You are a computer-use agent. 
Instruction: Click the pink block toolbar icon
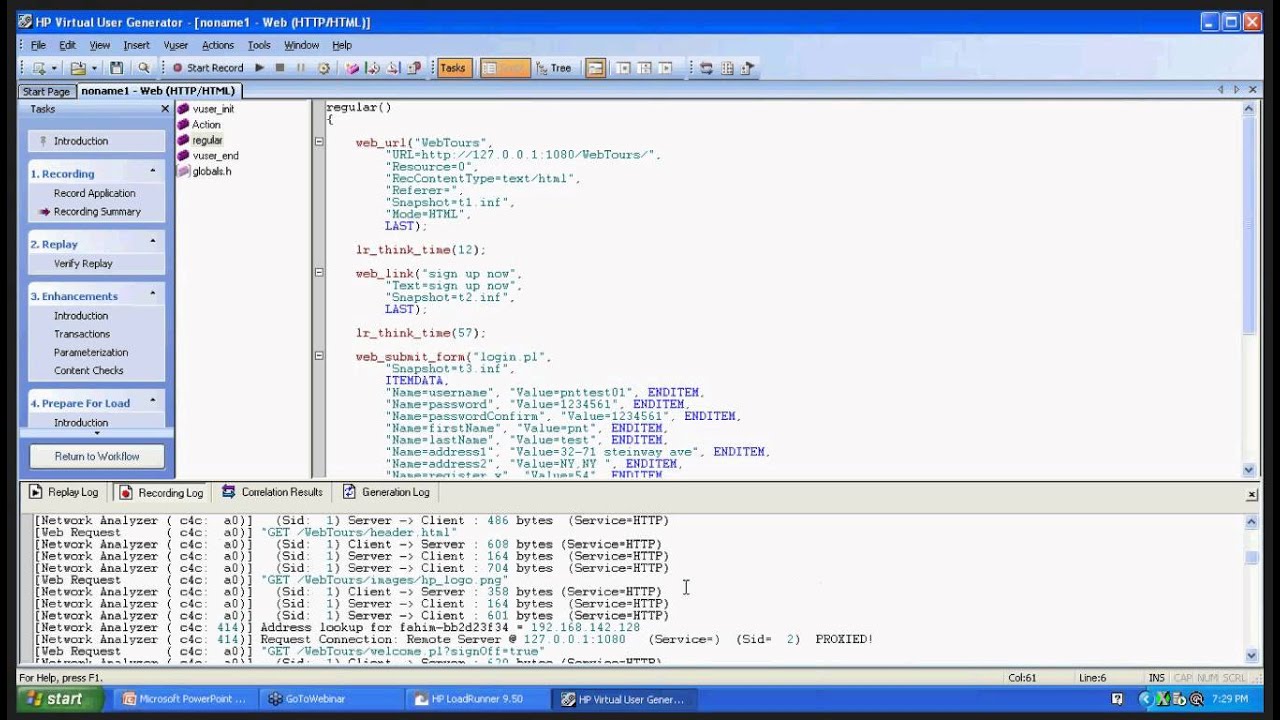click(352, 68)
